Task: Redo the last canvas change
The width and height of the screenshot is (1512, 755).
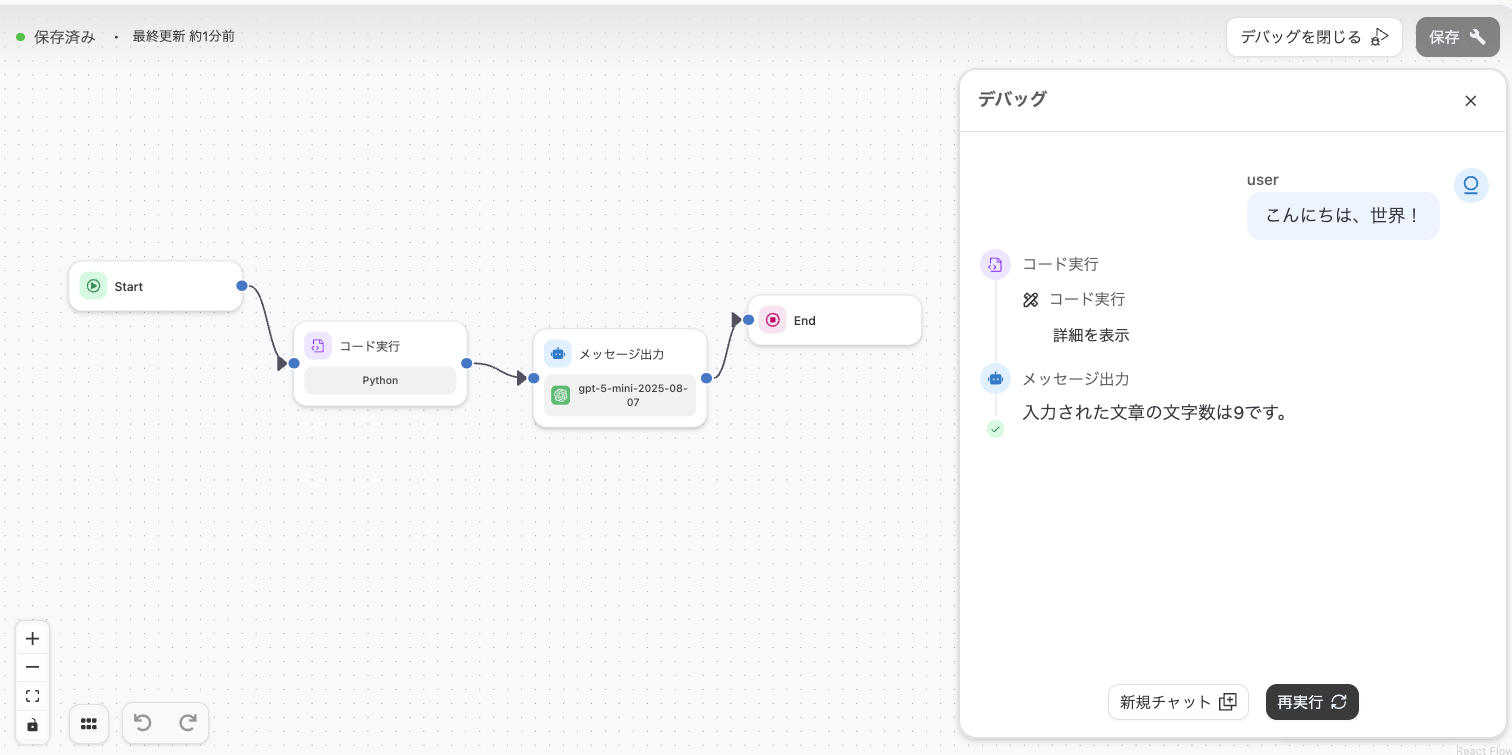Action: (188, 722)
